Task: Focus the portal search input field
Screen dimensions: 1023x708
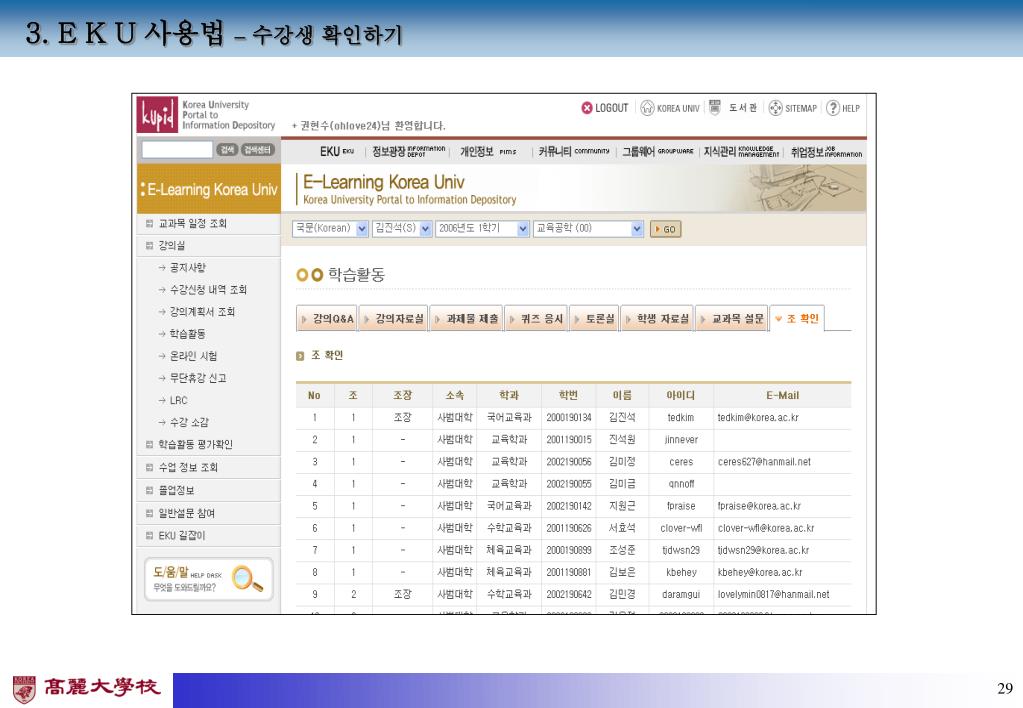Action: pyautogui.click(x=177, y=150)
